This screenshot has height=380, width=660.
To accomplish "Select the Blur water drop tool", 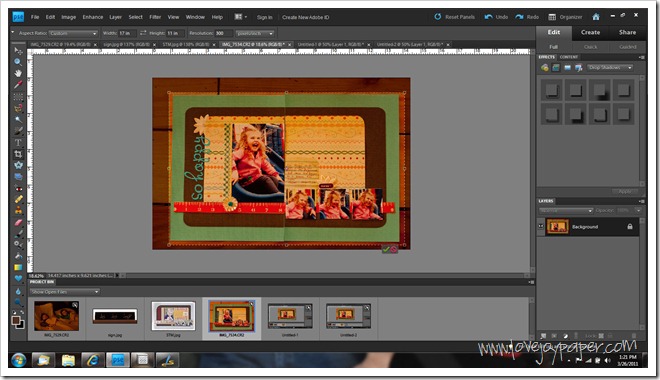I will click(x=18, y=291).
